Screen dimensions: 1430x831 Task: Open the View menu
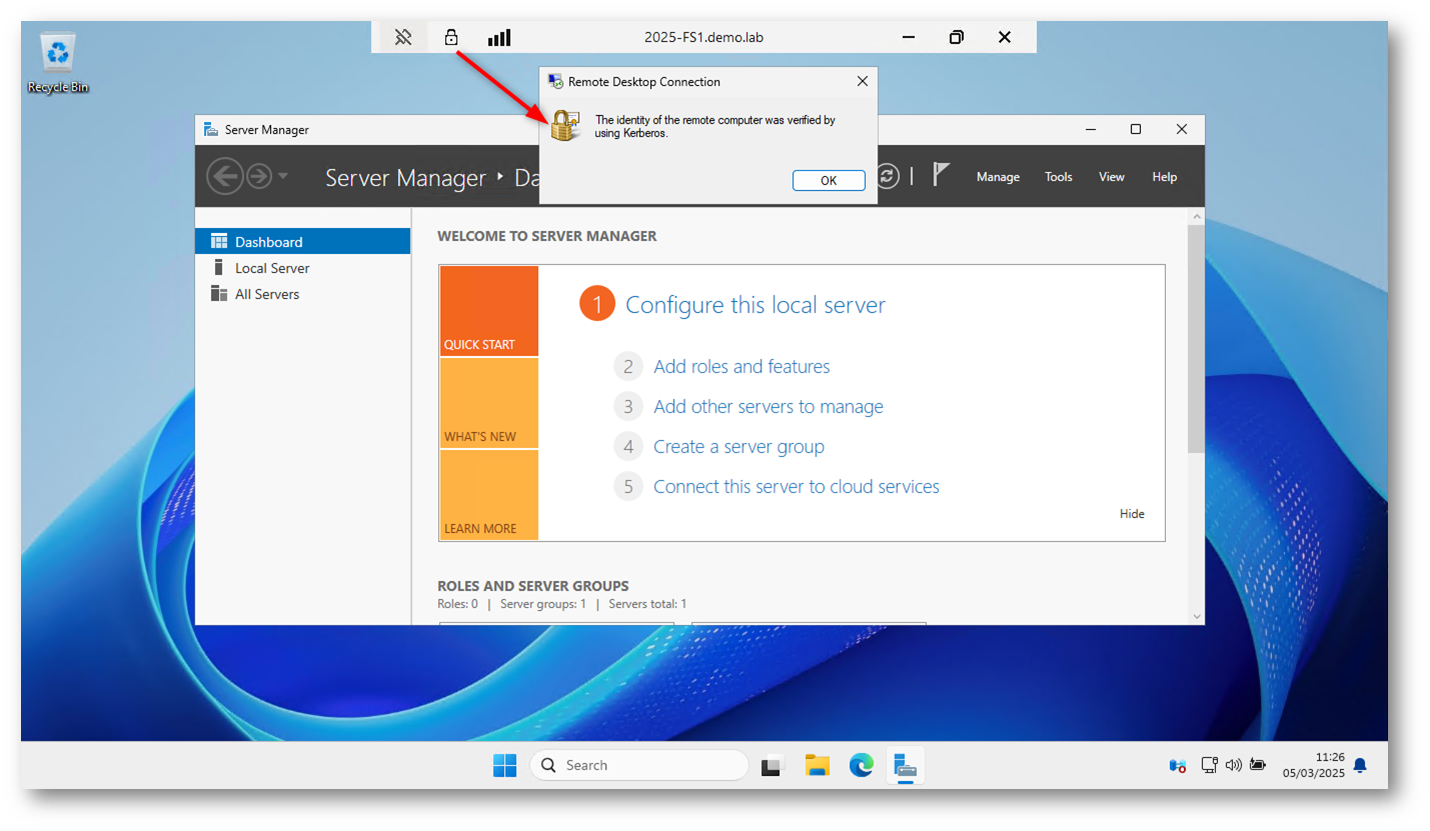click(x=1111, y=177)
